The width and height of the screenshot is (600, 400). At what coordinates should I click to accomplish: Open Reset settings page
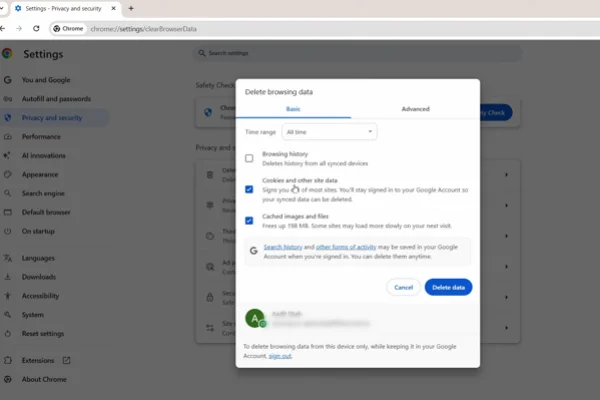tap(43, 333)
